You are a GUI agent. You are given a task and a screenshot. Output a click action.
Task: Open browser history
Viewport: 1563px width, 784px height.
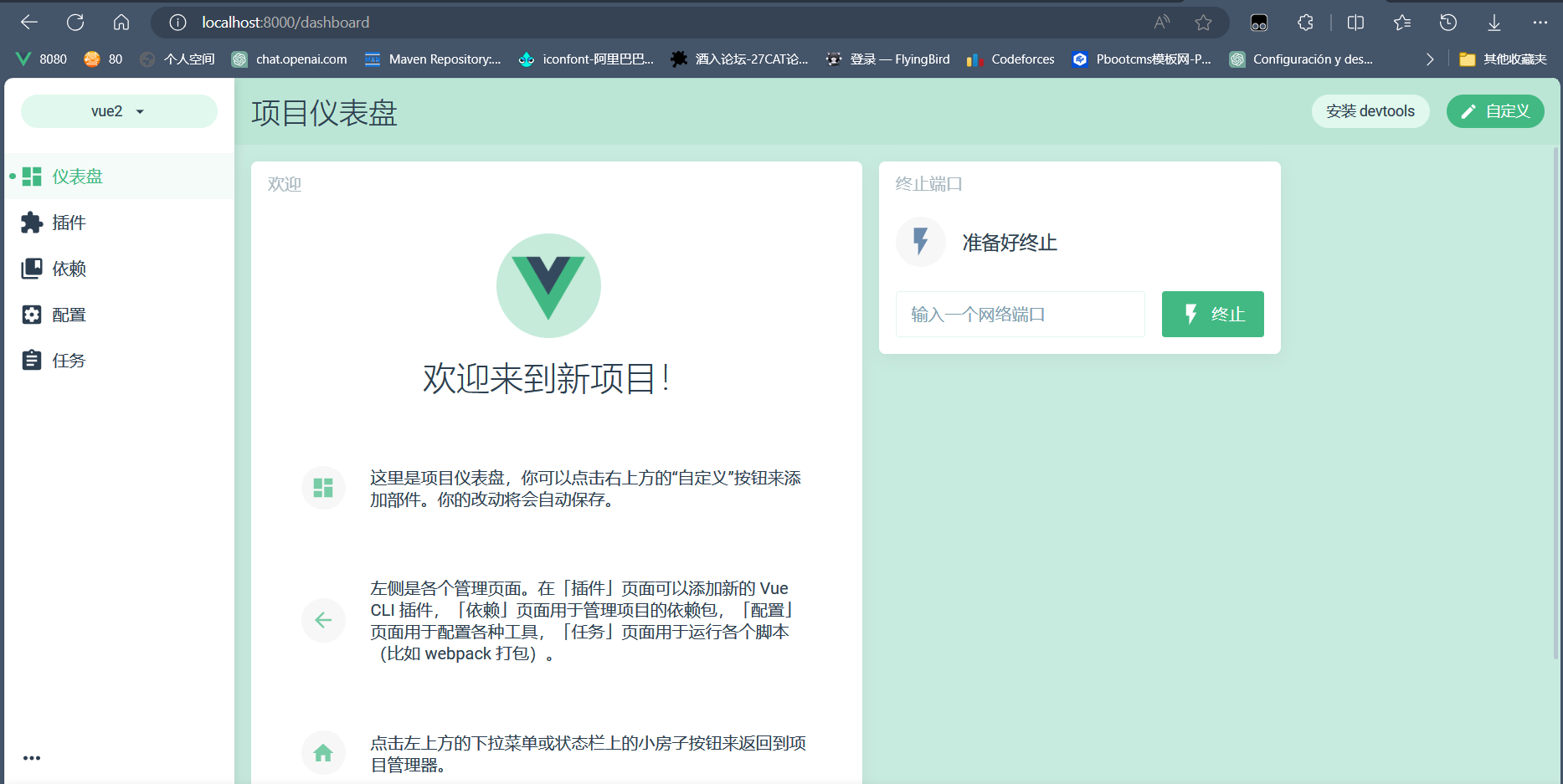1448,23
